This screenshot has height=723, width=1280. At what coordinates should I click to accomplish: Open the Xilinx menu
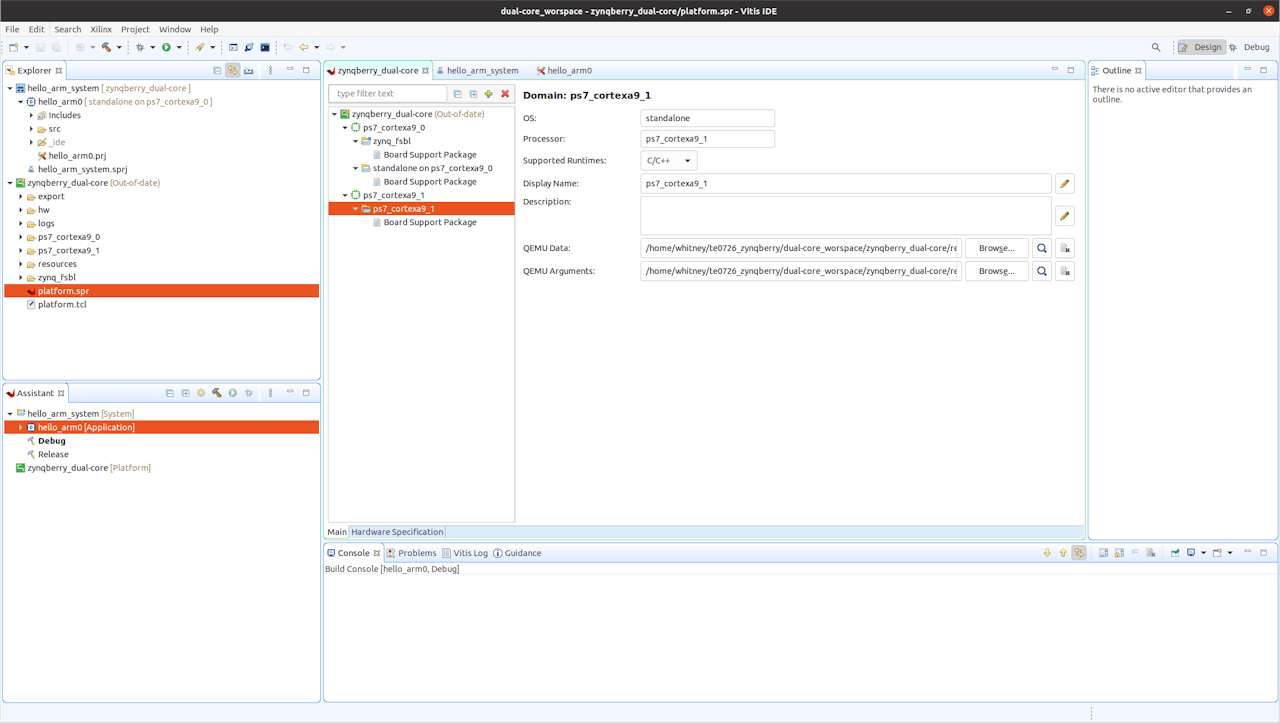tap(101, 29)
